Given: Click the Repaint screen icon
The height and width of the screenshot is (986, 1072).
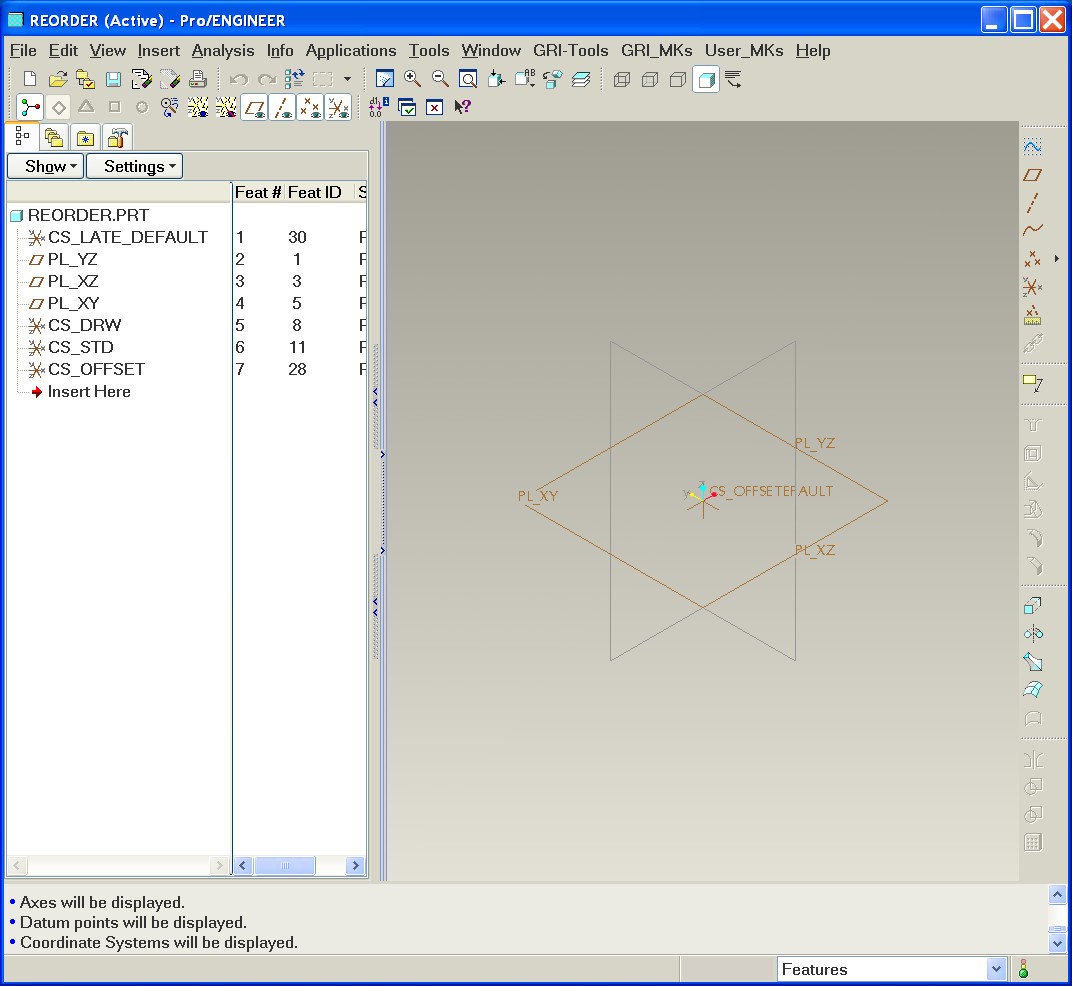Looking at the screenshot, I should coord(385,79).
